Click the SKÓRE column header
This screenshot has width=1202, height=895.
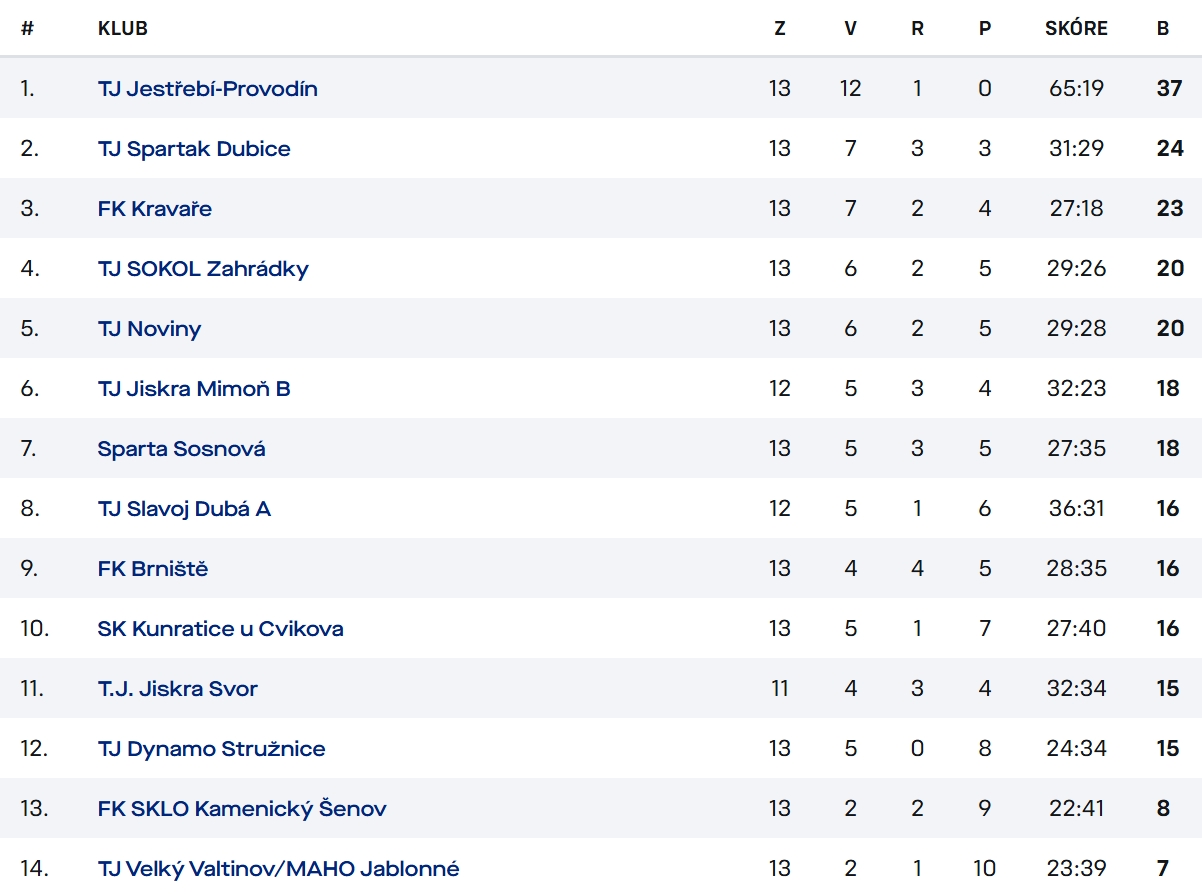pos(1076,28)
